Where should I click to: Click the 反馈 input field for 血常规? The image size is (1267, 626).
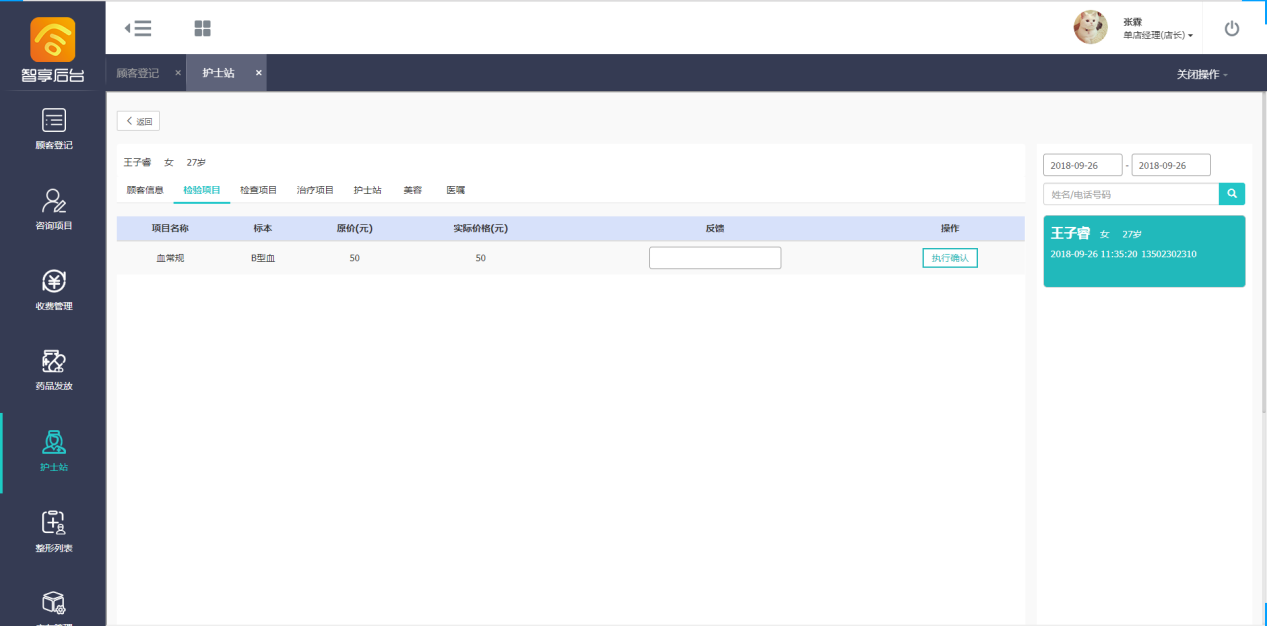(714, 258)
